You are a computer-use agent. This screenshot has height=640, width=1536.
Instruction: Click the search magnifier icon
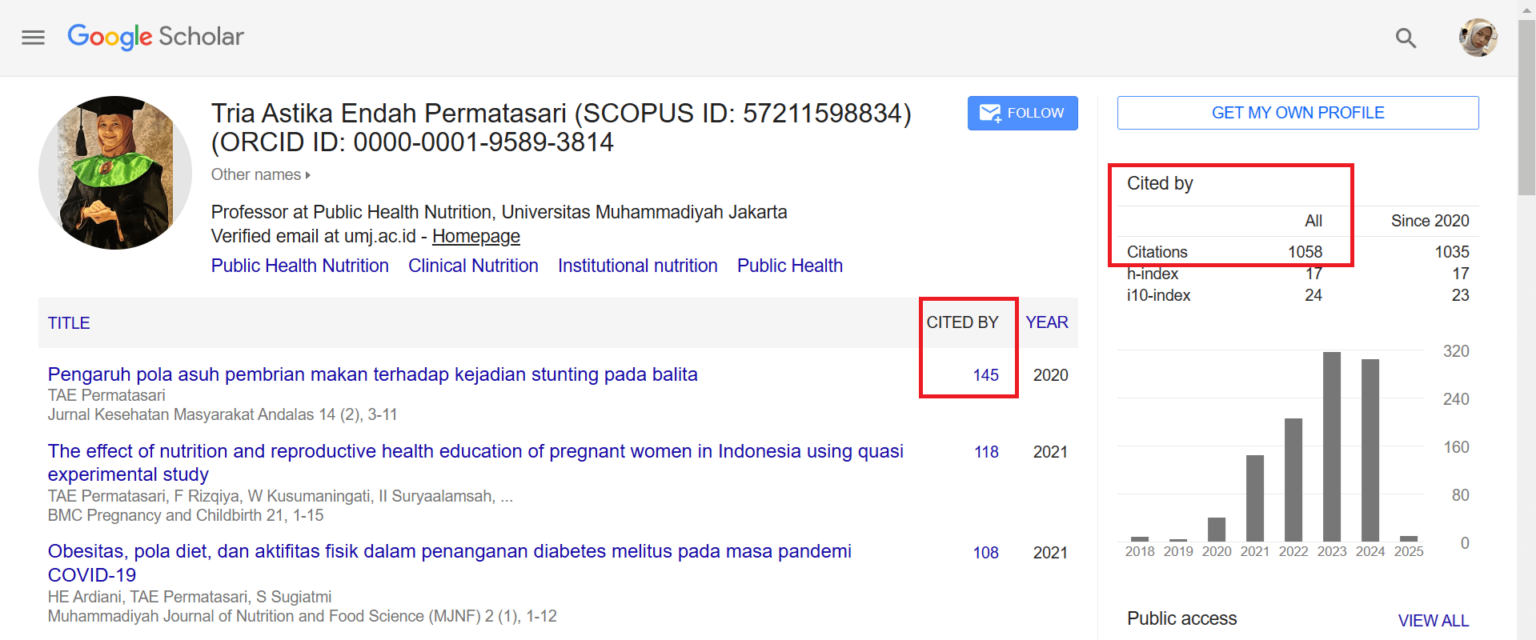point(1406,38)
